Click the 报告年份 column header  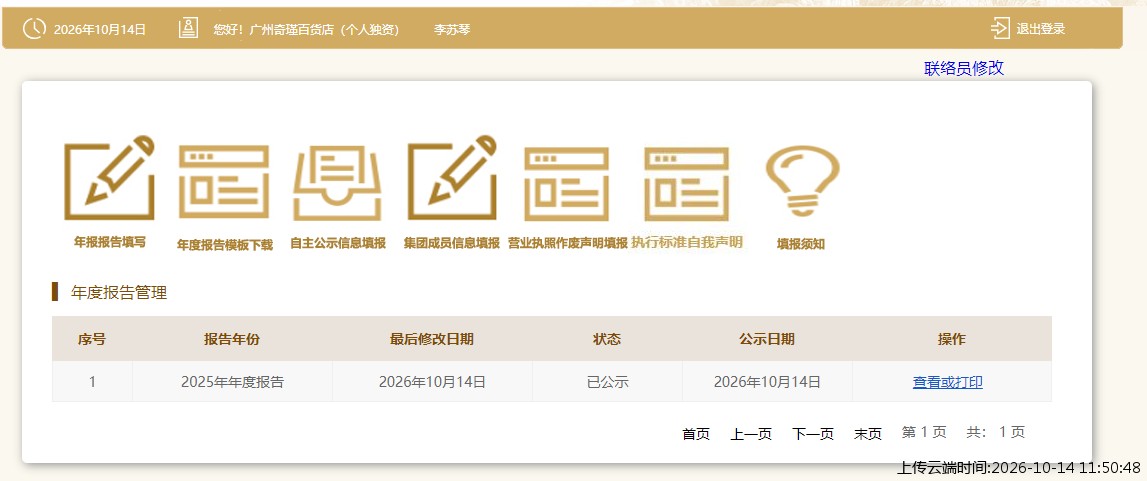click(x=232, y=339)
